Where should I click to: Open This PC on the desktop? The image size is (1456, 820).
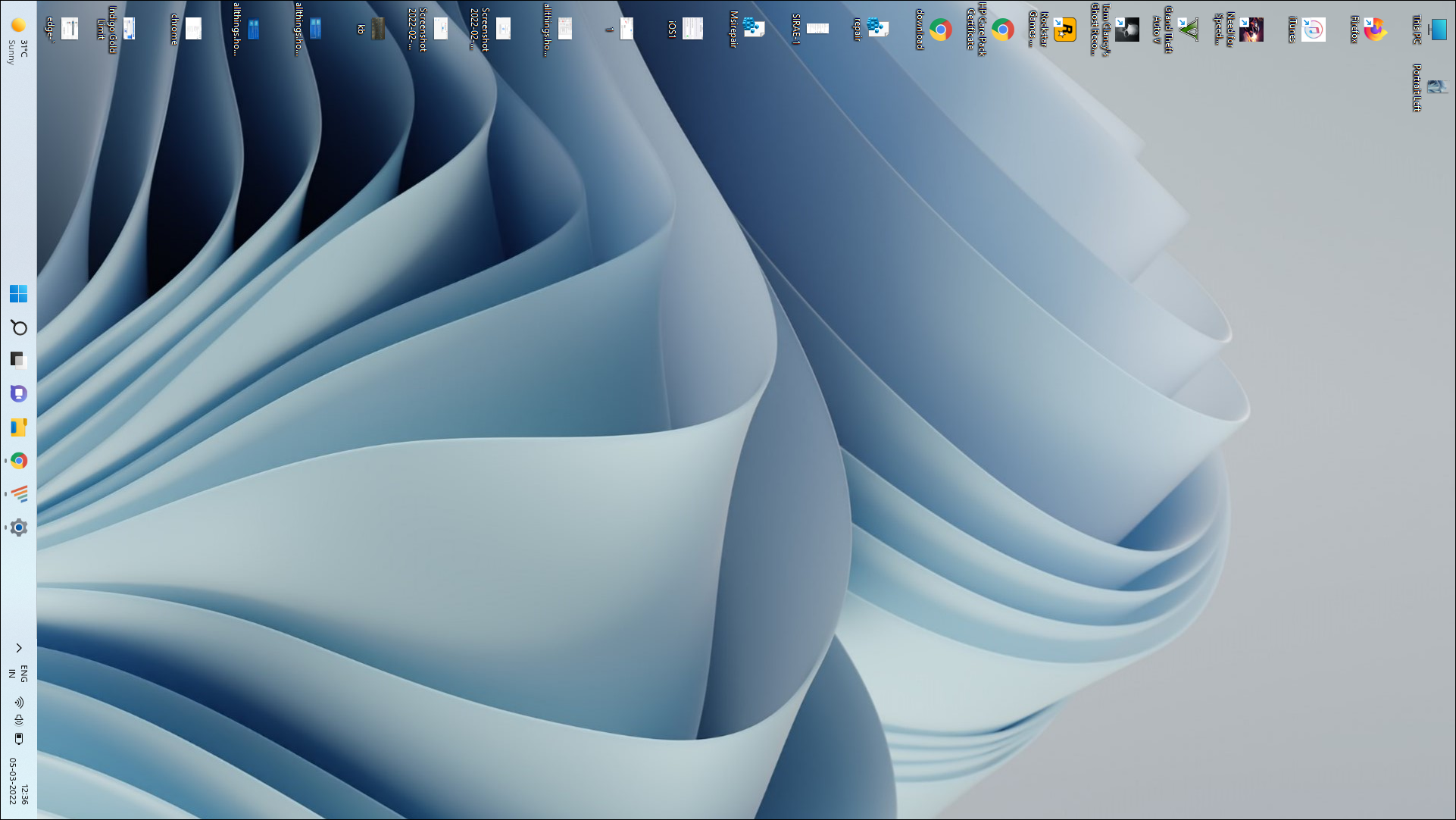tap(1438, 29)
